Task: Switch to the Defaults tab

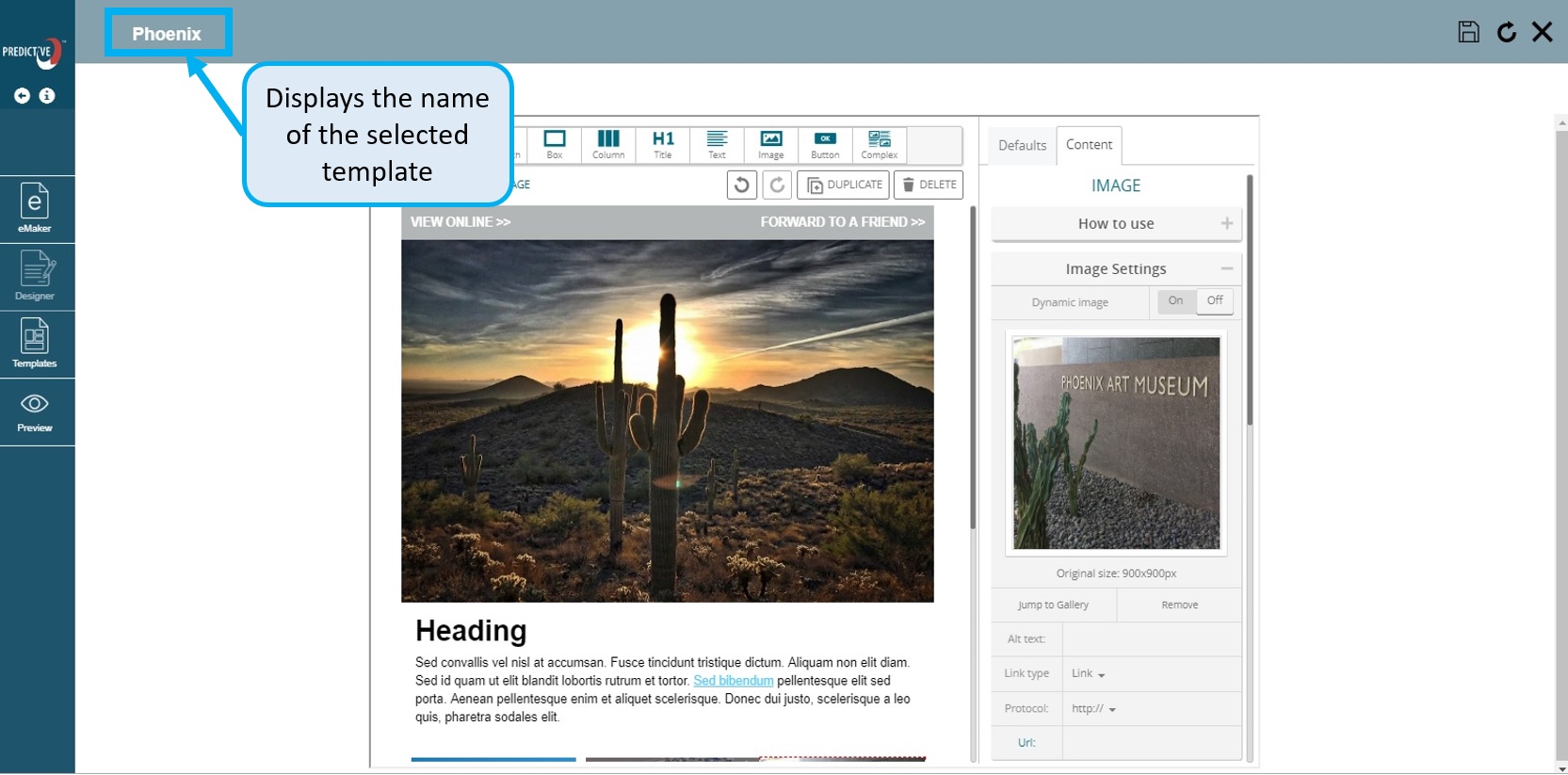Action: pyautogui.click(x=1022, y=146)
